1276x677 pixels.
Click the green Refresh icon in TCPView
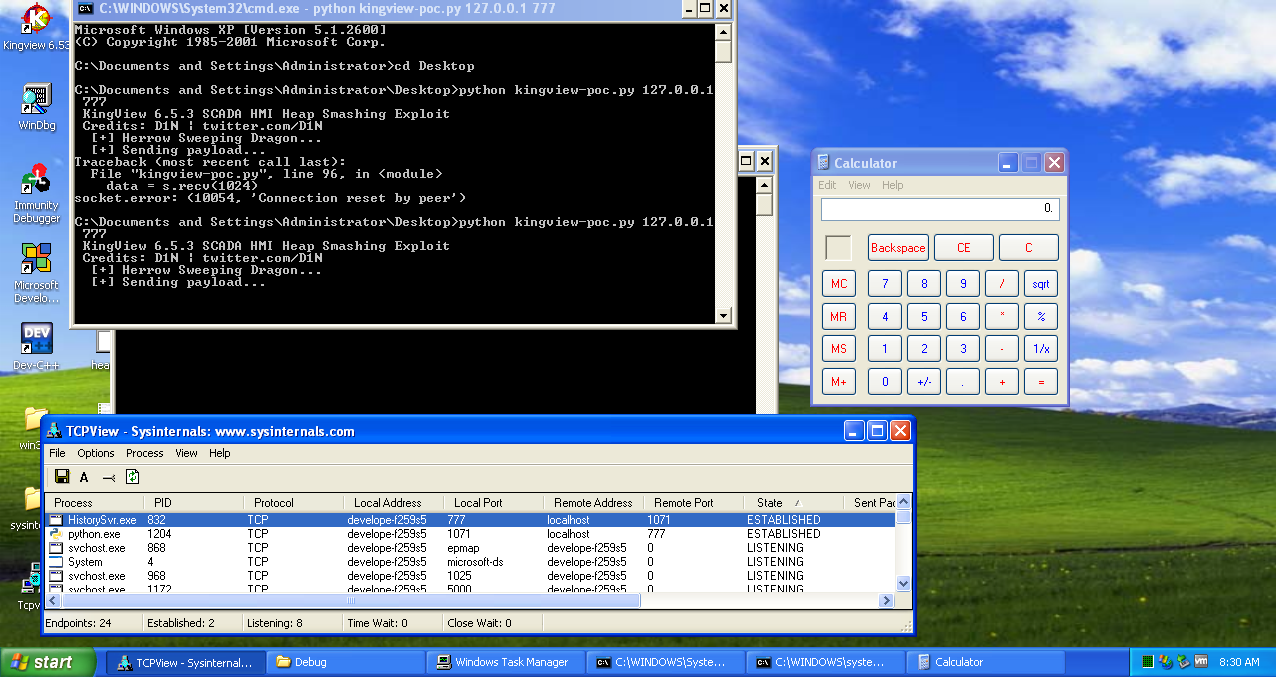click(x=132, y=477)
